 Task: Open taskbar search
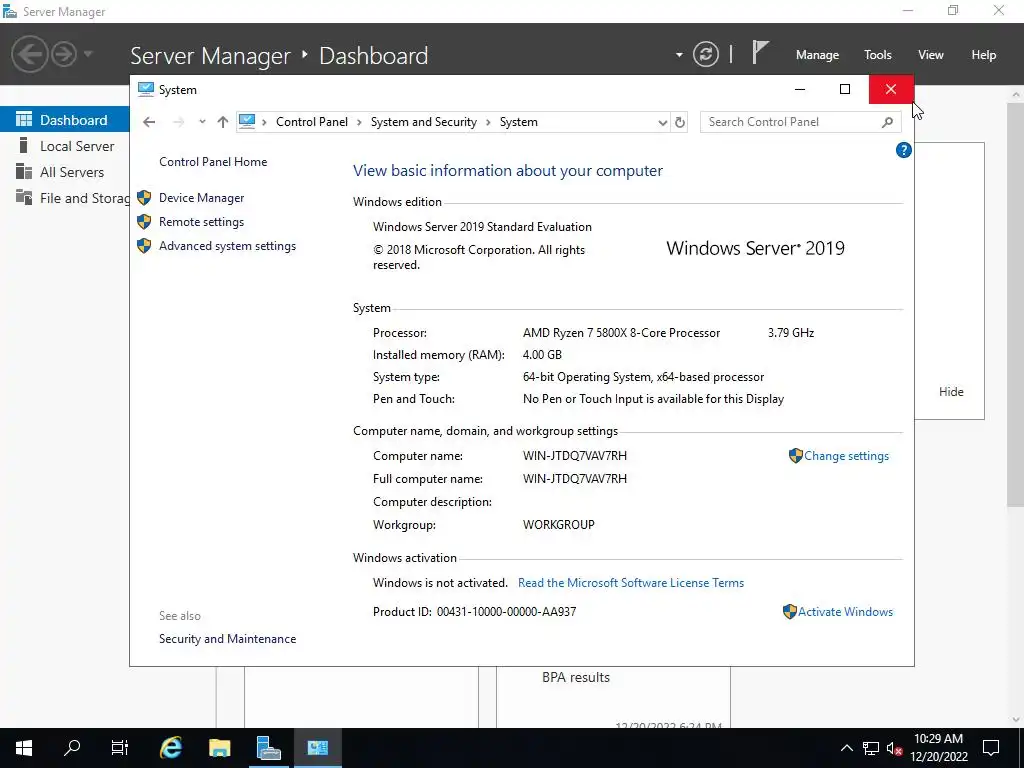(72, 748)
